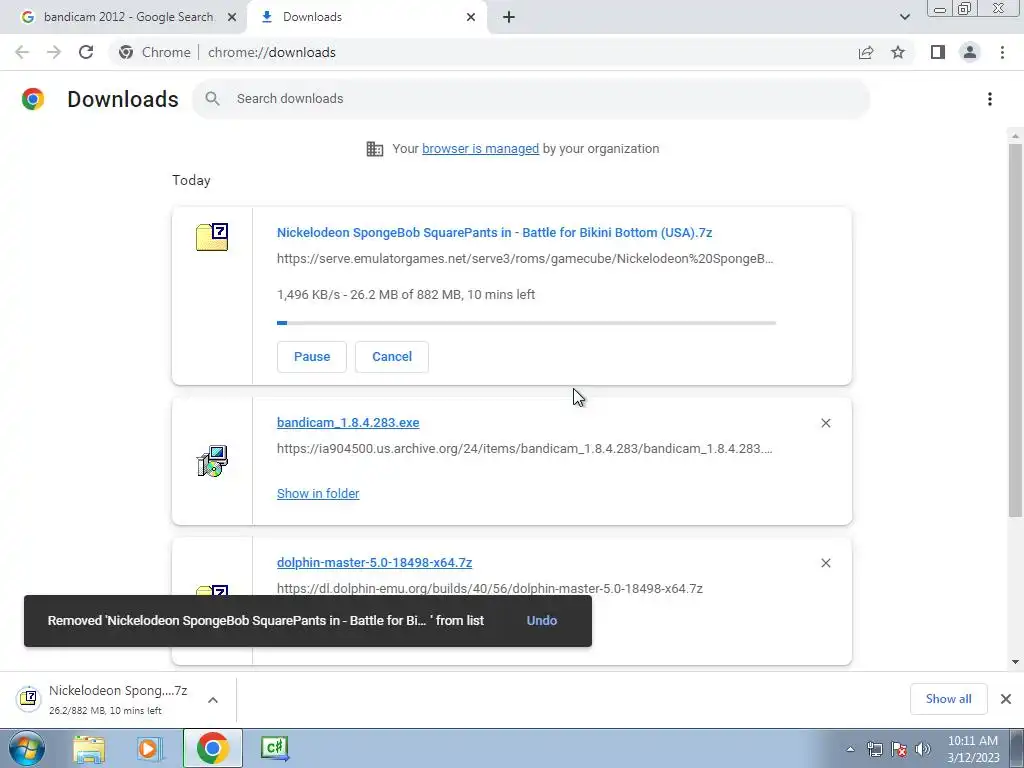1024x768 pixels.
Task: Click the installer icon for bandicam download
Action: pyautogui.click(x=212, y=461)
